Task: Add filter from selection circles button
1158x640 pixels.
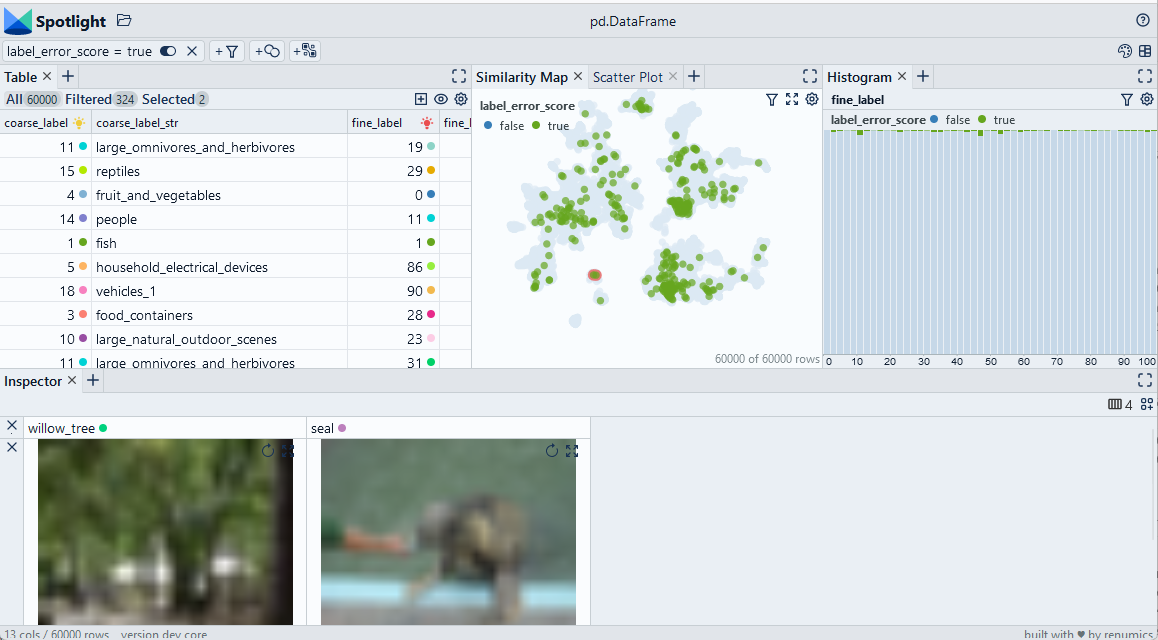Action: [267, 51]
